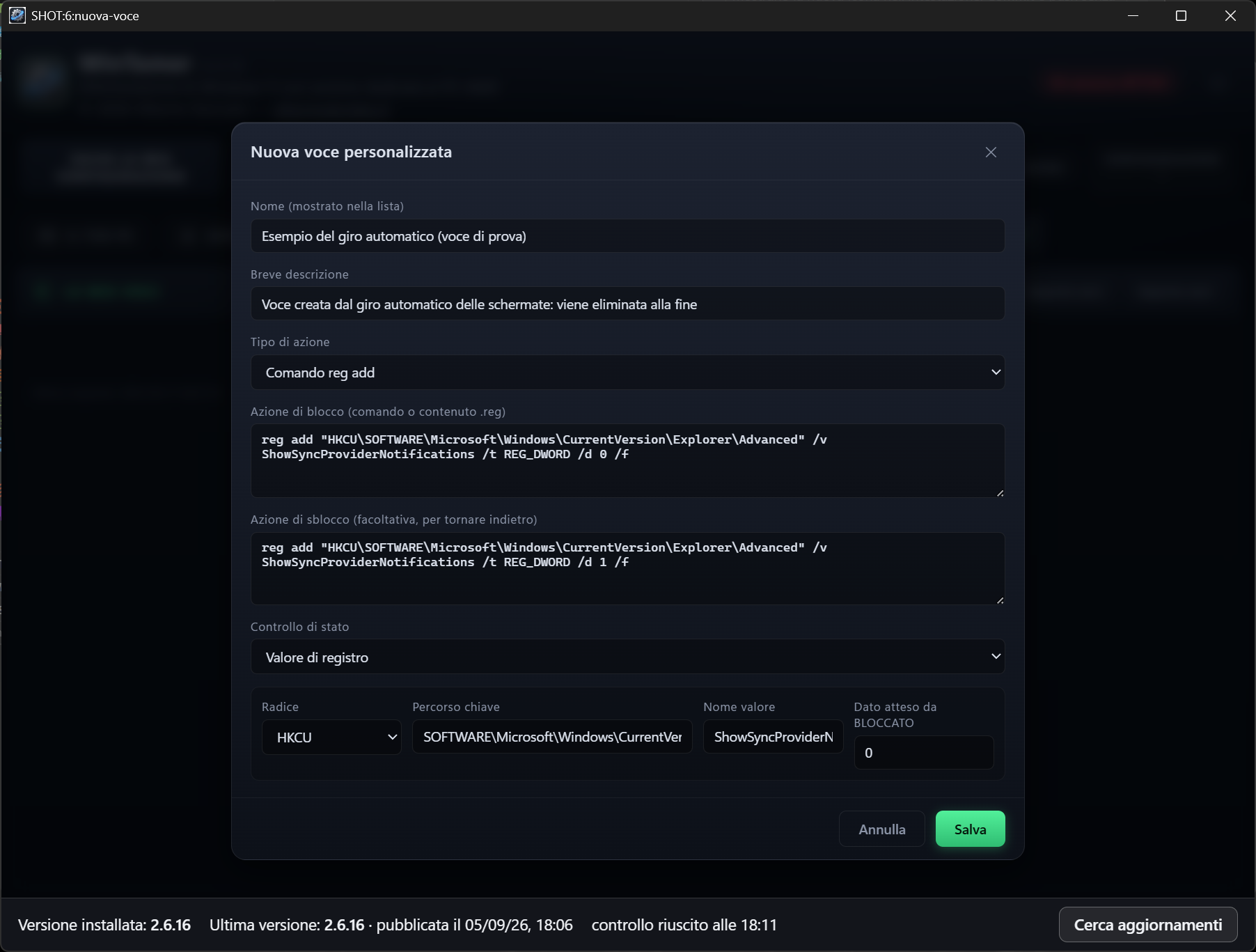
Task: Click the green Salva button
Action: click(x=970, y=829)
